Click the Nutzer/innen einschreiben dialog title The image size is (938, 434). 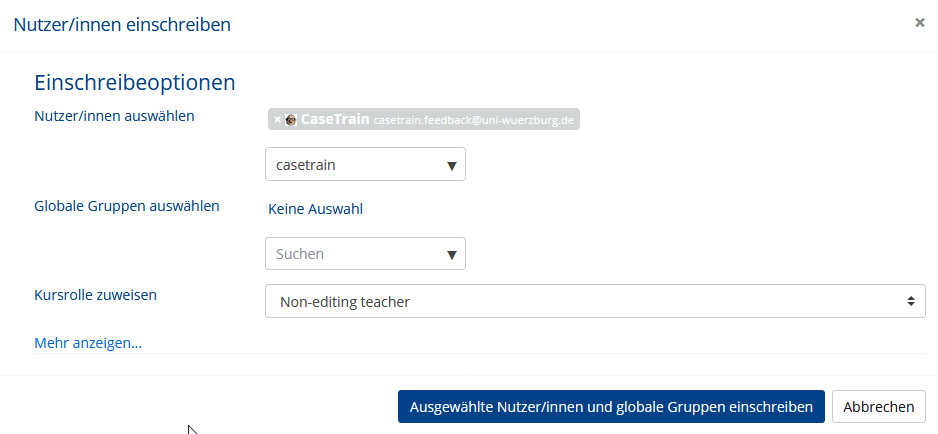122,25
